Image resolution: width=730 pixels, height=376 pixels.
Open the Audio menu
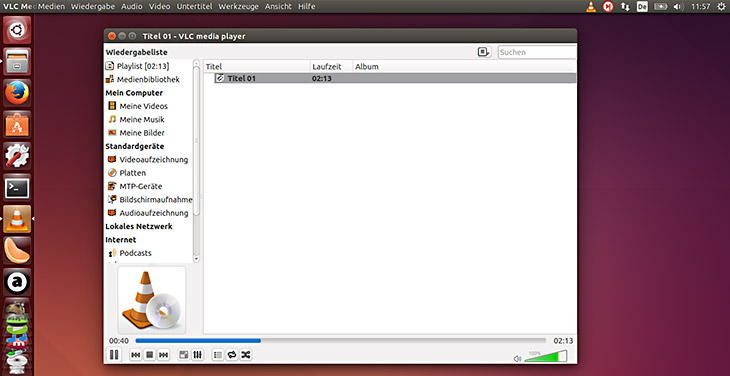[x=132, y=7]
